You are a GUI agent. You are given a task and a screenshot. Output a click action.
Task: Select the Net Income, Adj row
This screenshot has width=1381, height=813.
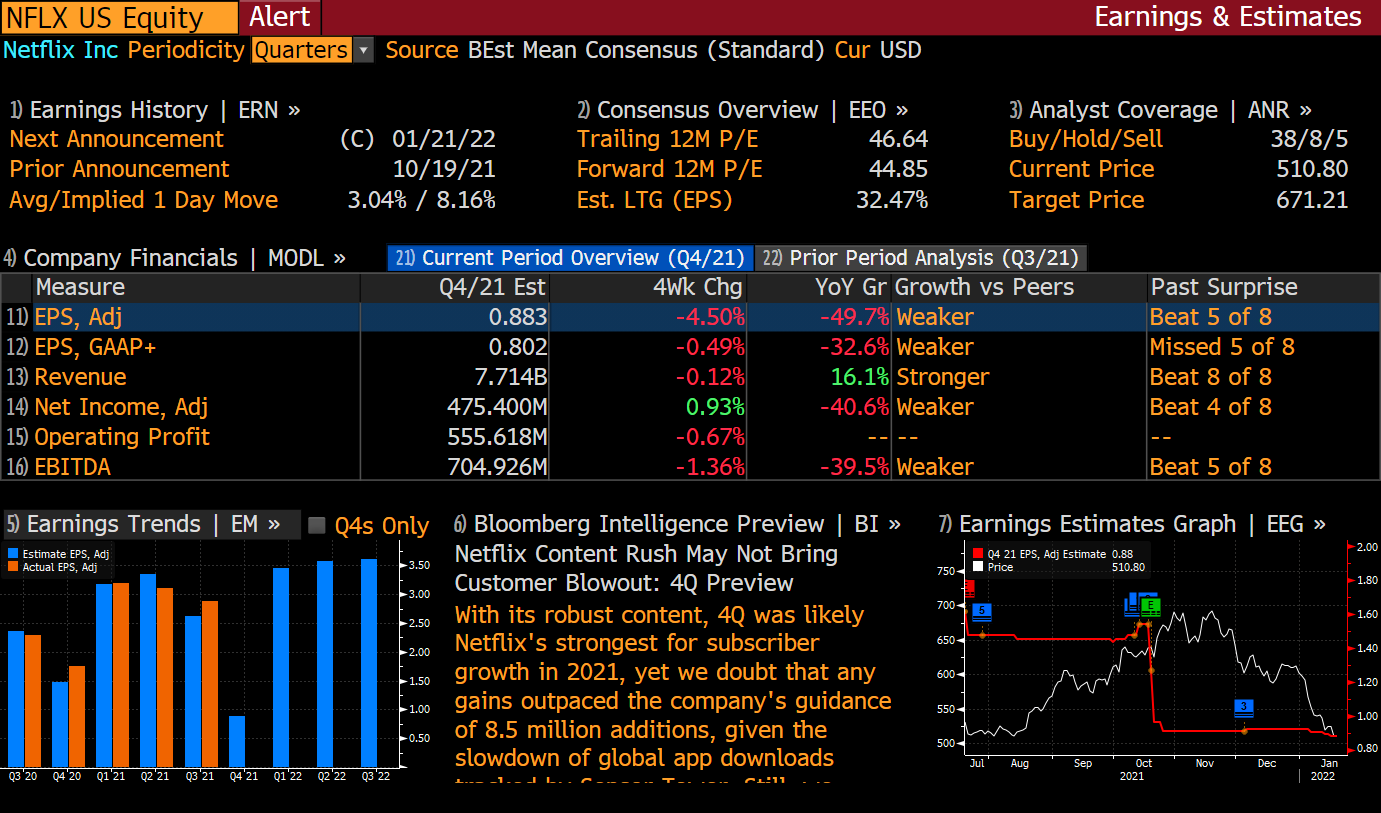coord(690,407)
